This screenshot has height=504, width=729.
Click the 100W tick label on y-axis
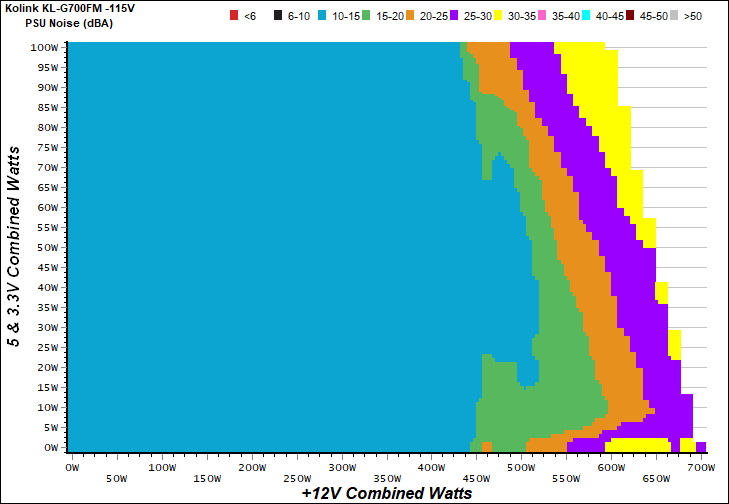[44, 47]
